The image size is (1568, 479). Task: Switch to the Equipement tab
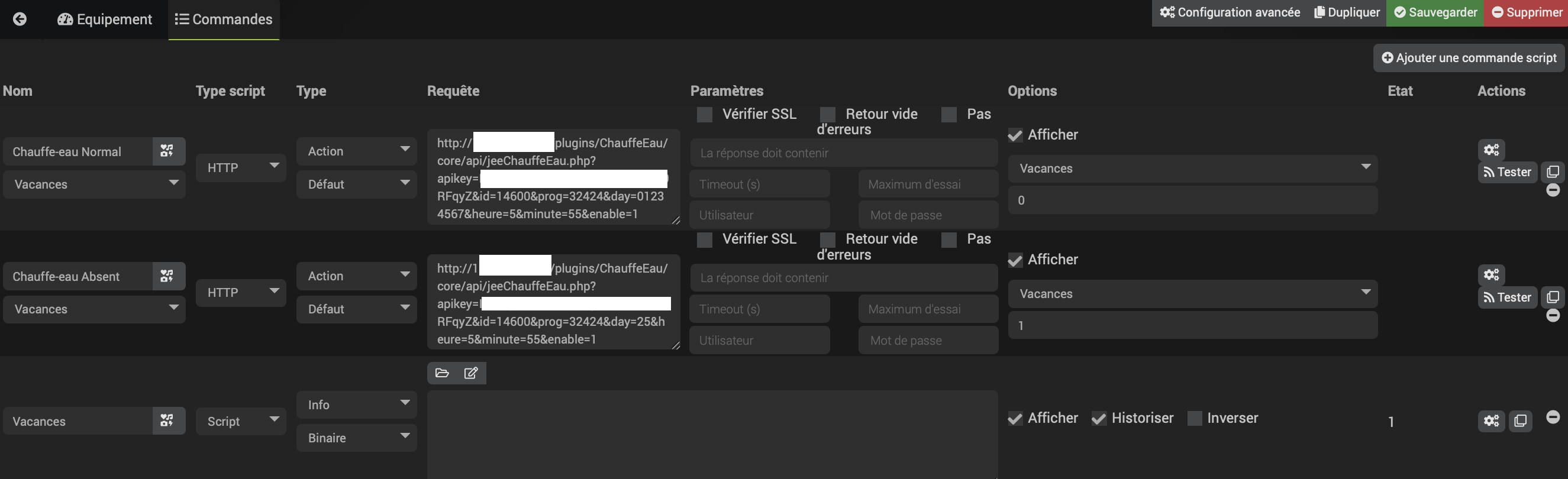105,20
